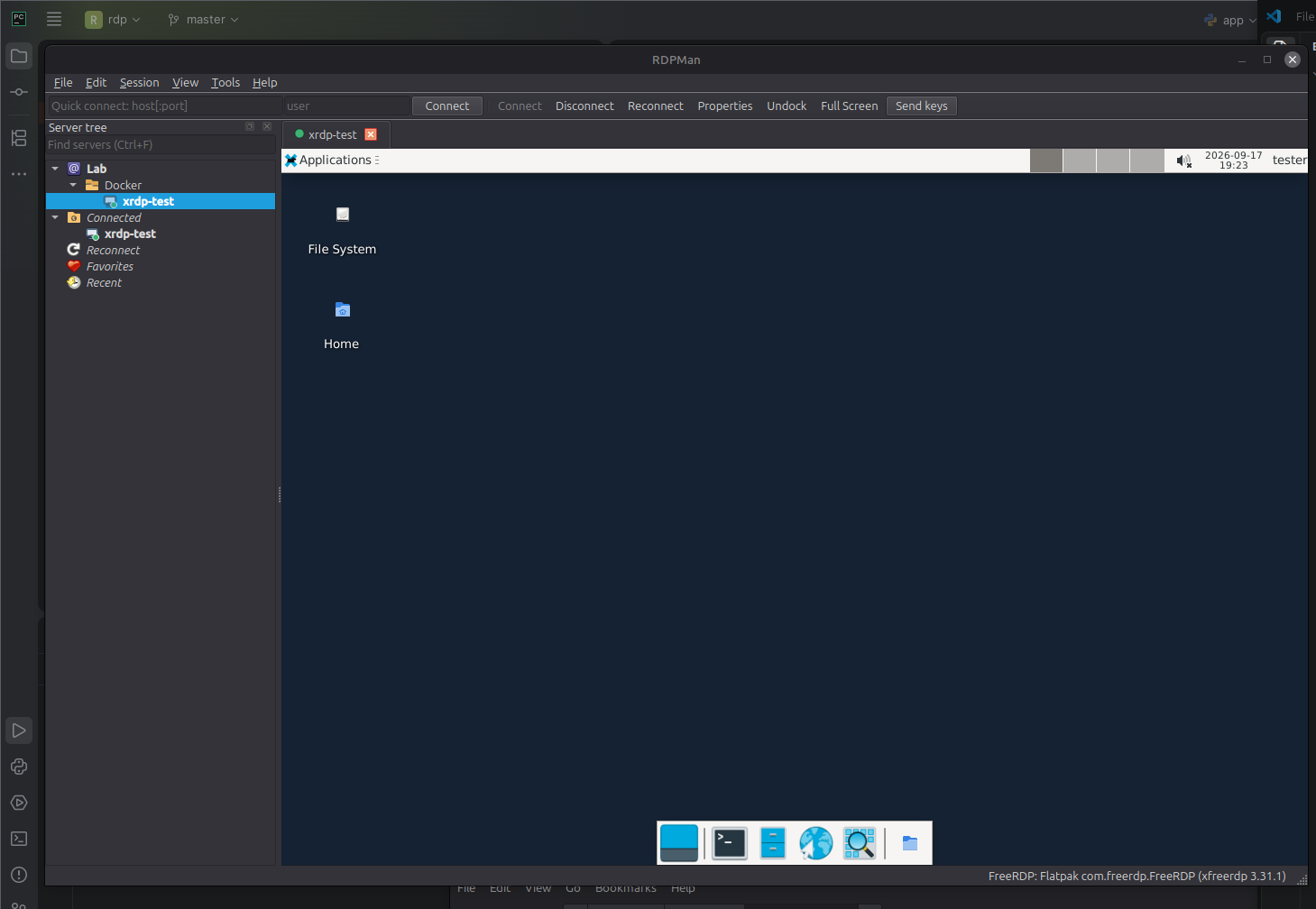Viewport: 1316px width, 909px height.
Task: Collapse the Lab group in server tree
Action: [55, 169]
